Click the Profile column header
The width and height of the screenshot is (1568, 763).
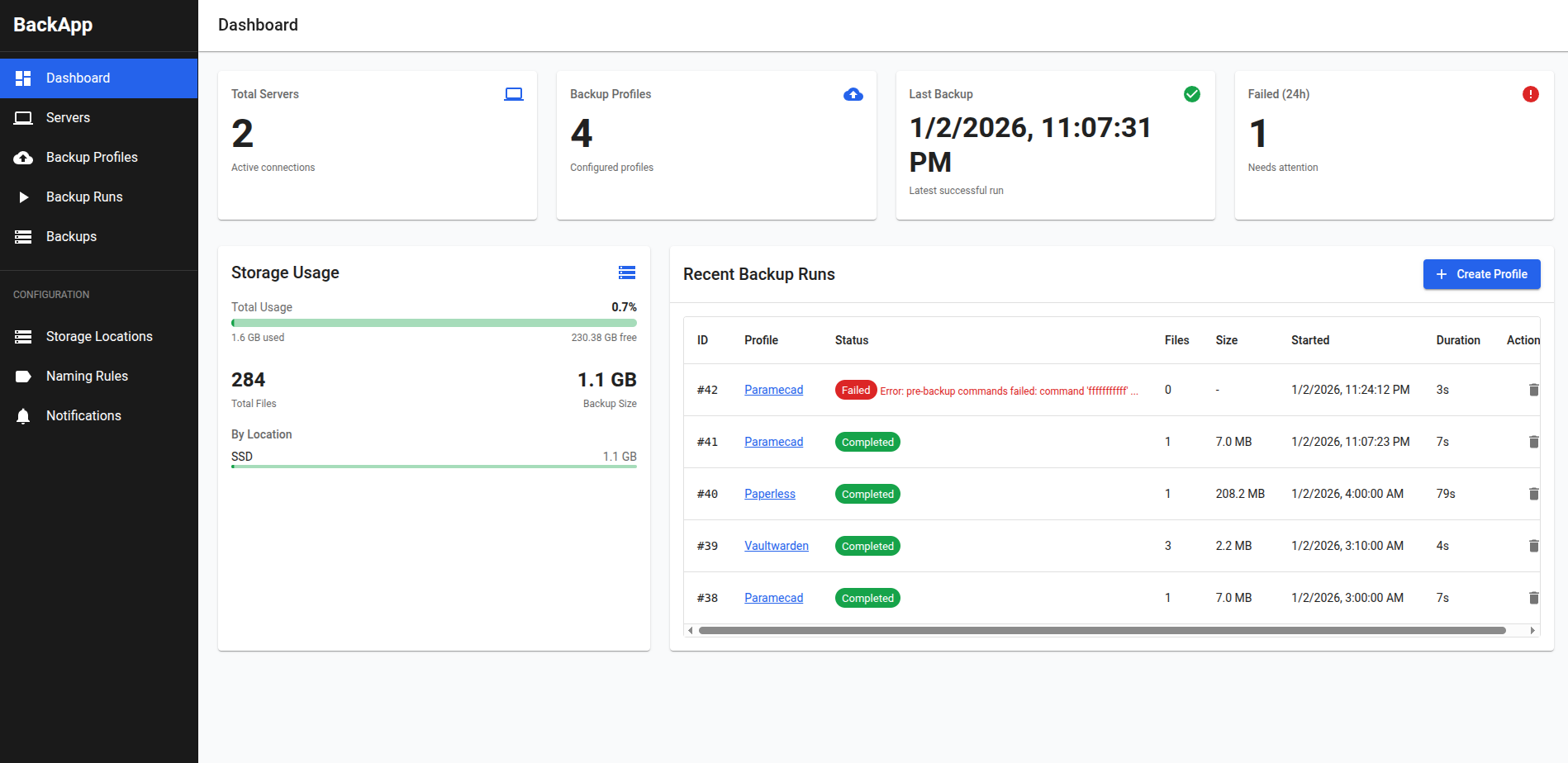(761, 340)
